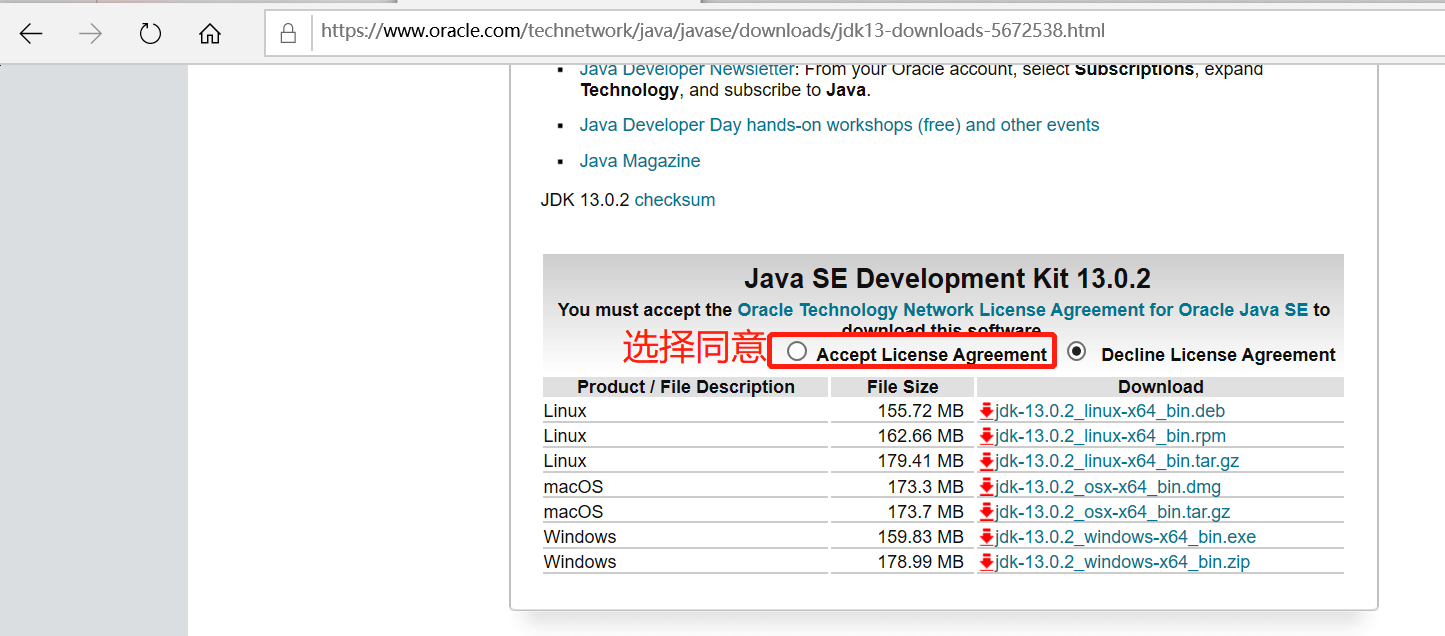
Task: Open the browser home page
Action: tap(210, 34)
